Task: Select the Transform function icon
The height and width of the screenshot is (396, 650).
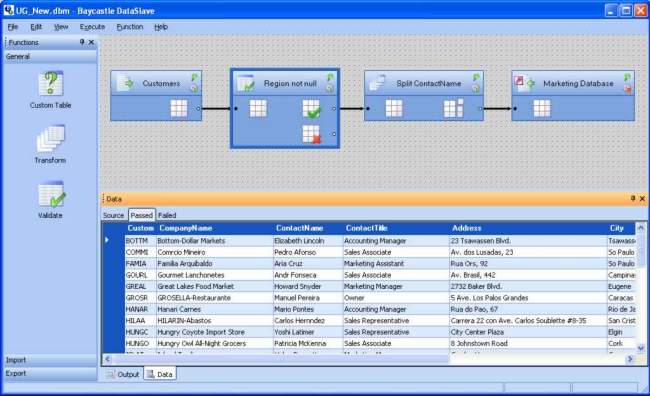Action: [51, 139]
